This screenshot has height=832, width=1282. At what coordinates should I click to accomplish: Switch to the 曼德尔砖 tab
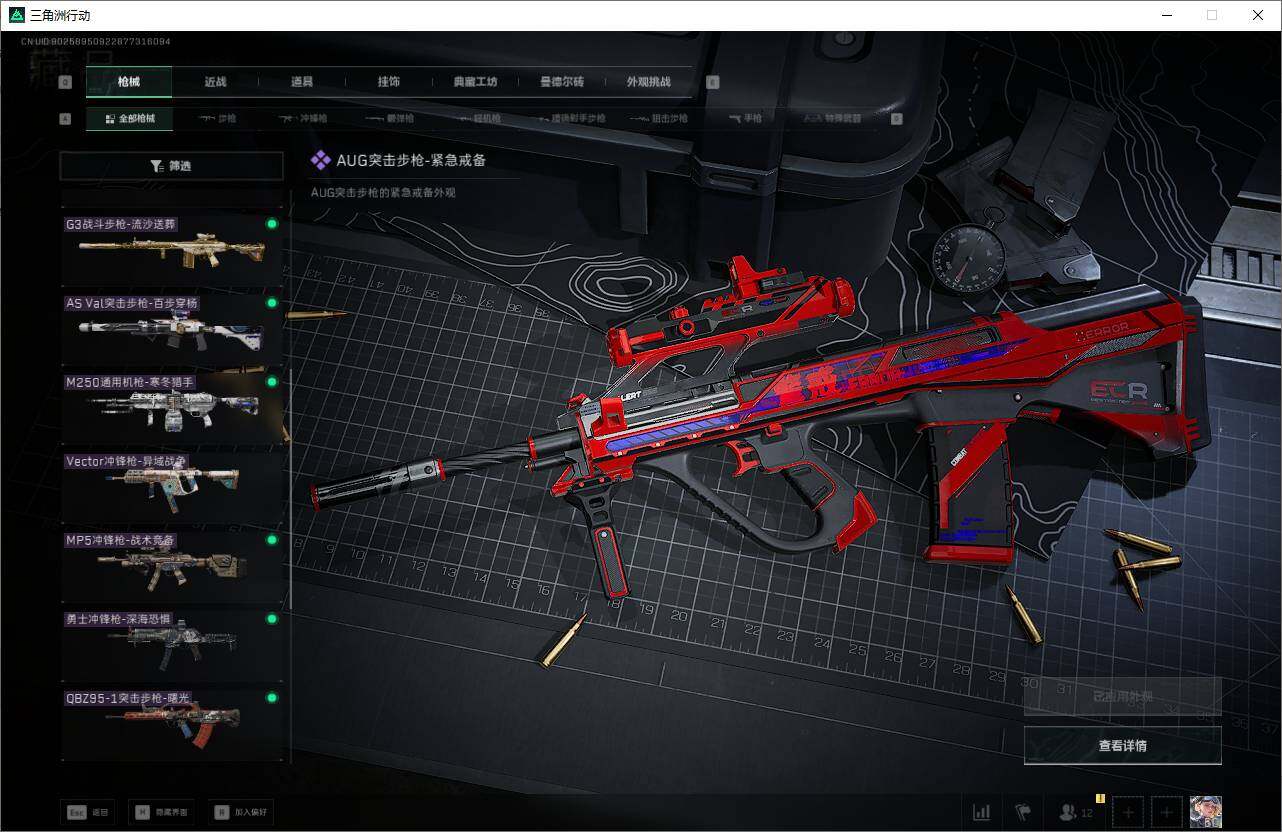[x=562, y=82]
